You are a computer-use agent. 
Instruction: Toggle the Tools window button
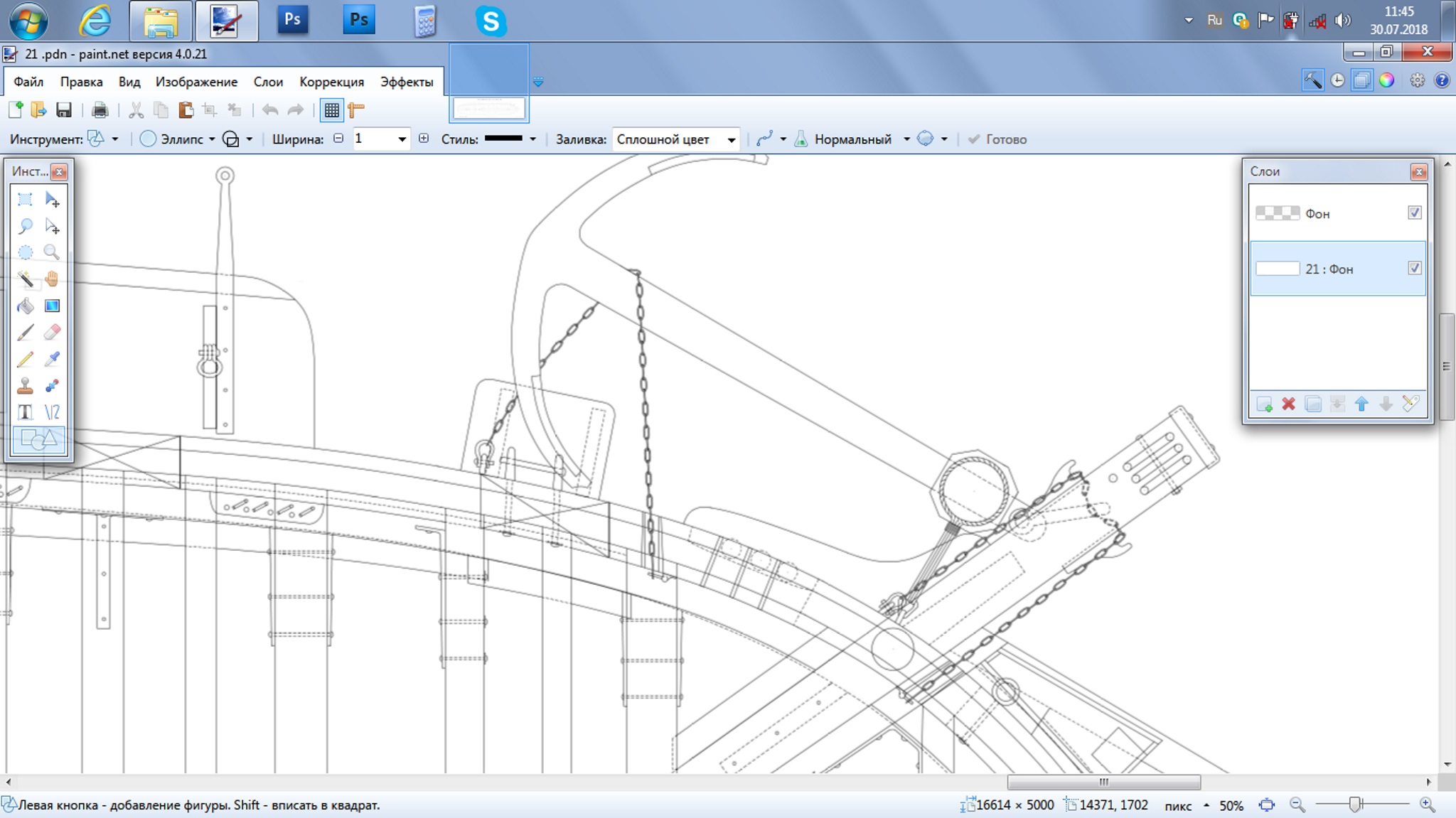[x=1312, y=80]
